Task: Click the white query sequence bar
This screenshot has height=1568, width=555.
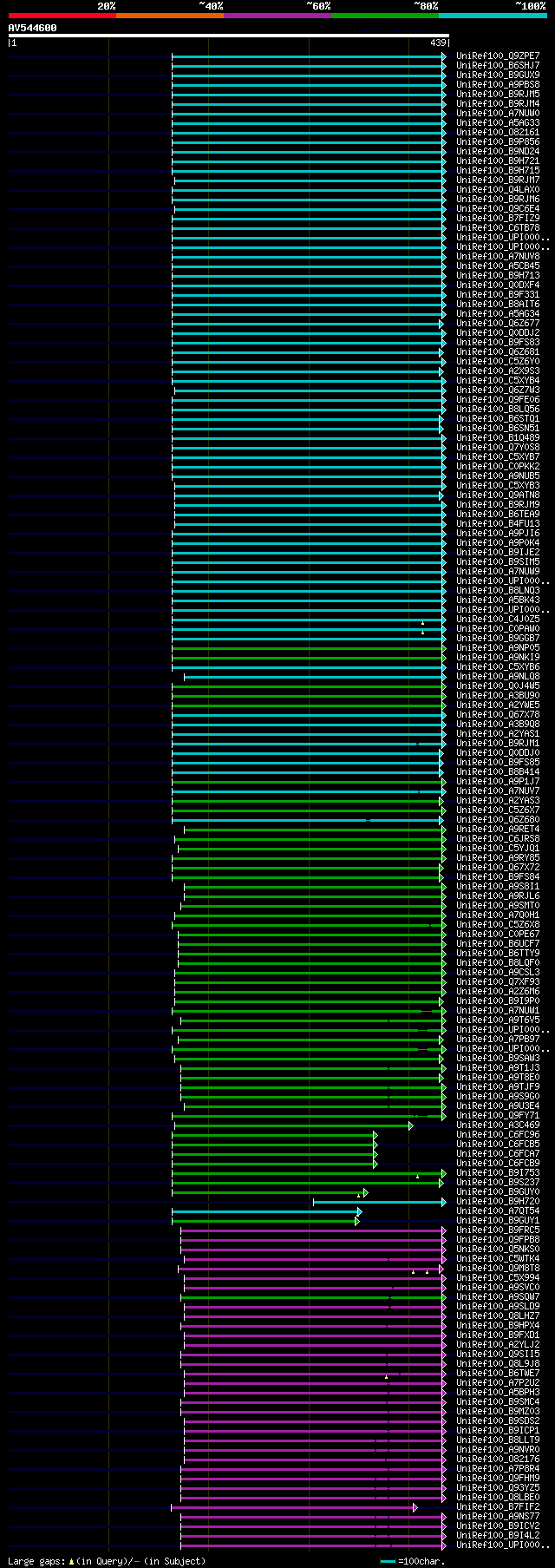Action: point(229,36)
